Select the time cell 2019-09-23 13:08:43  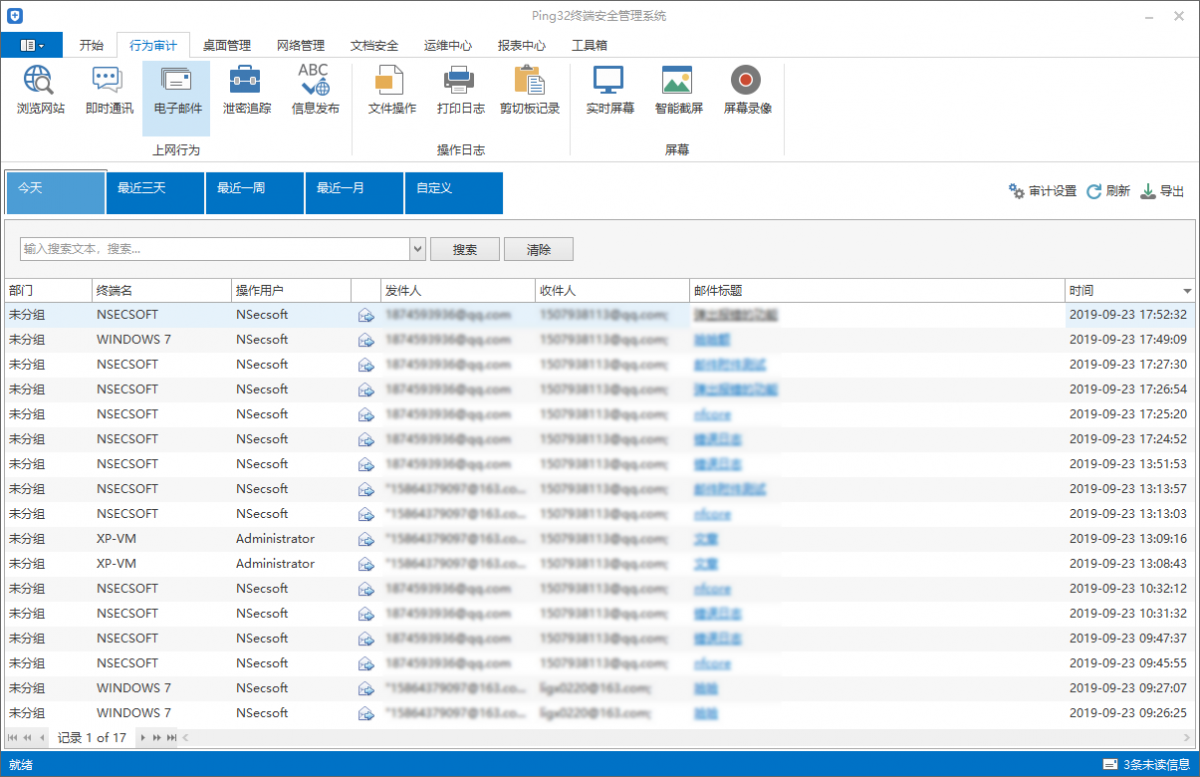coord(1128,564)
